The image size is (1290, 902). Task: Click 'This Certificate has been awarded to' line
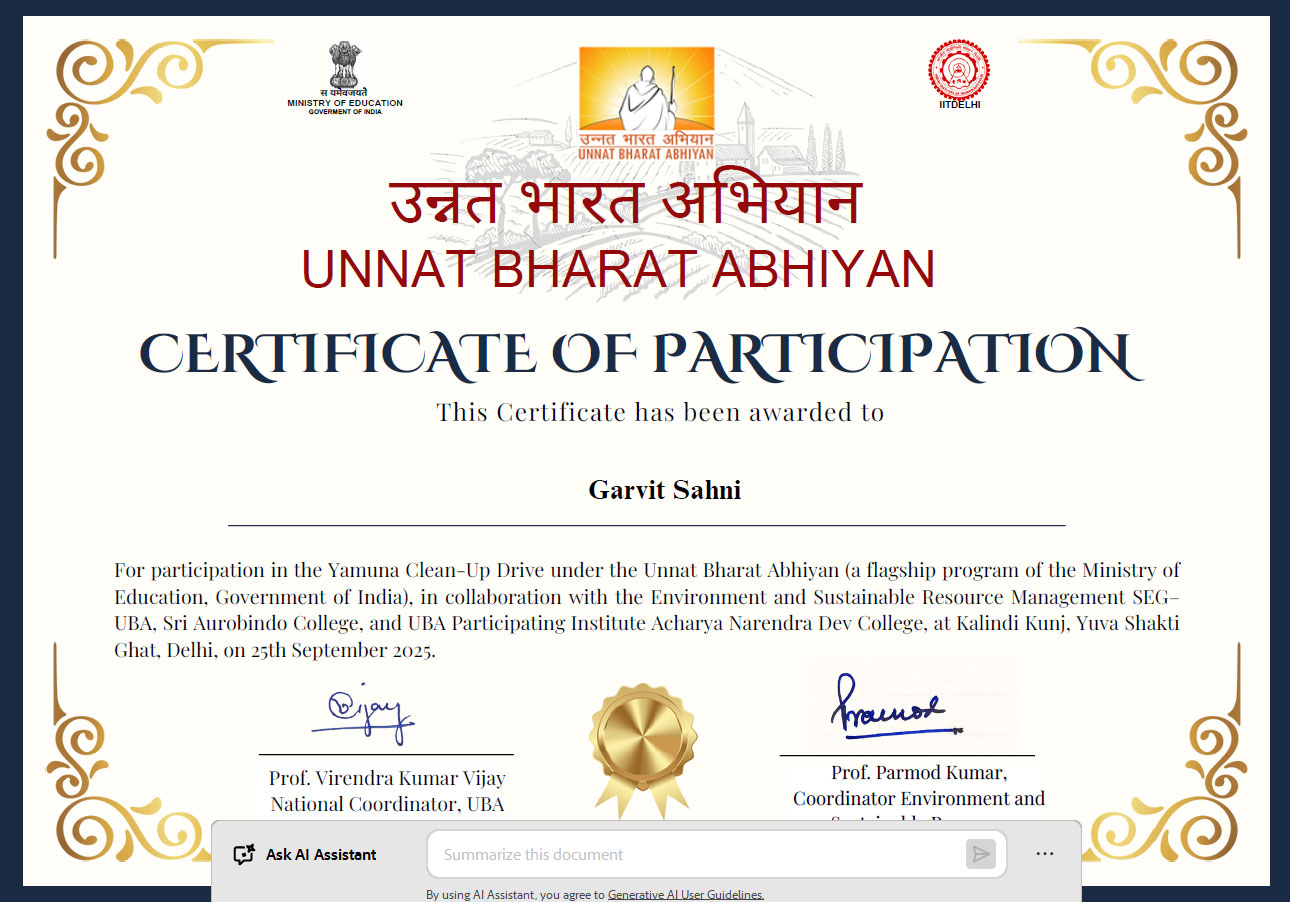pos(660,412)
